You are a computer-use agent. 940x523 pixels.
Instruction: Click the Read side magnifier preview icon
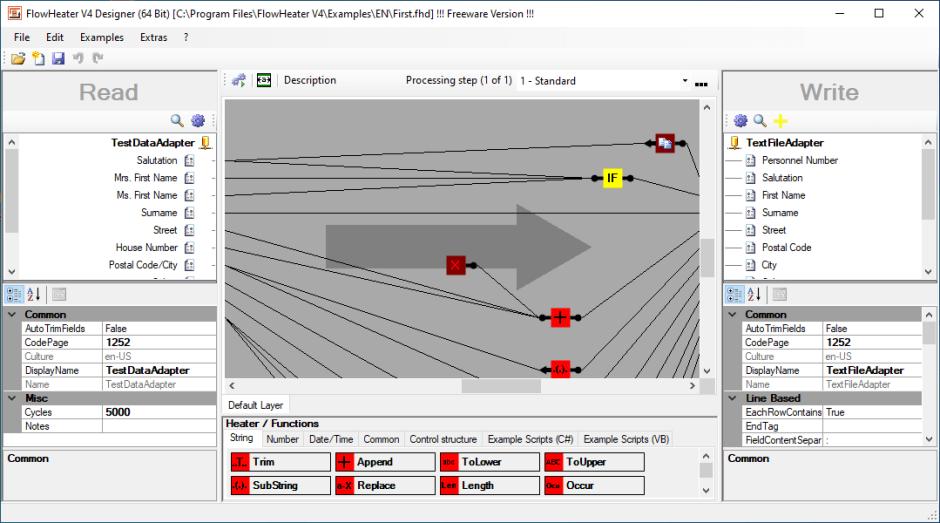(177, 121)
